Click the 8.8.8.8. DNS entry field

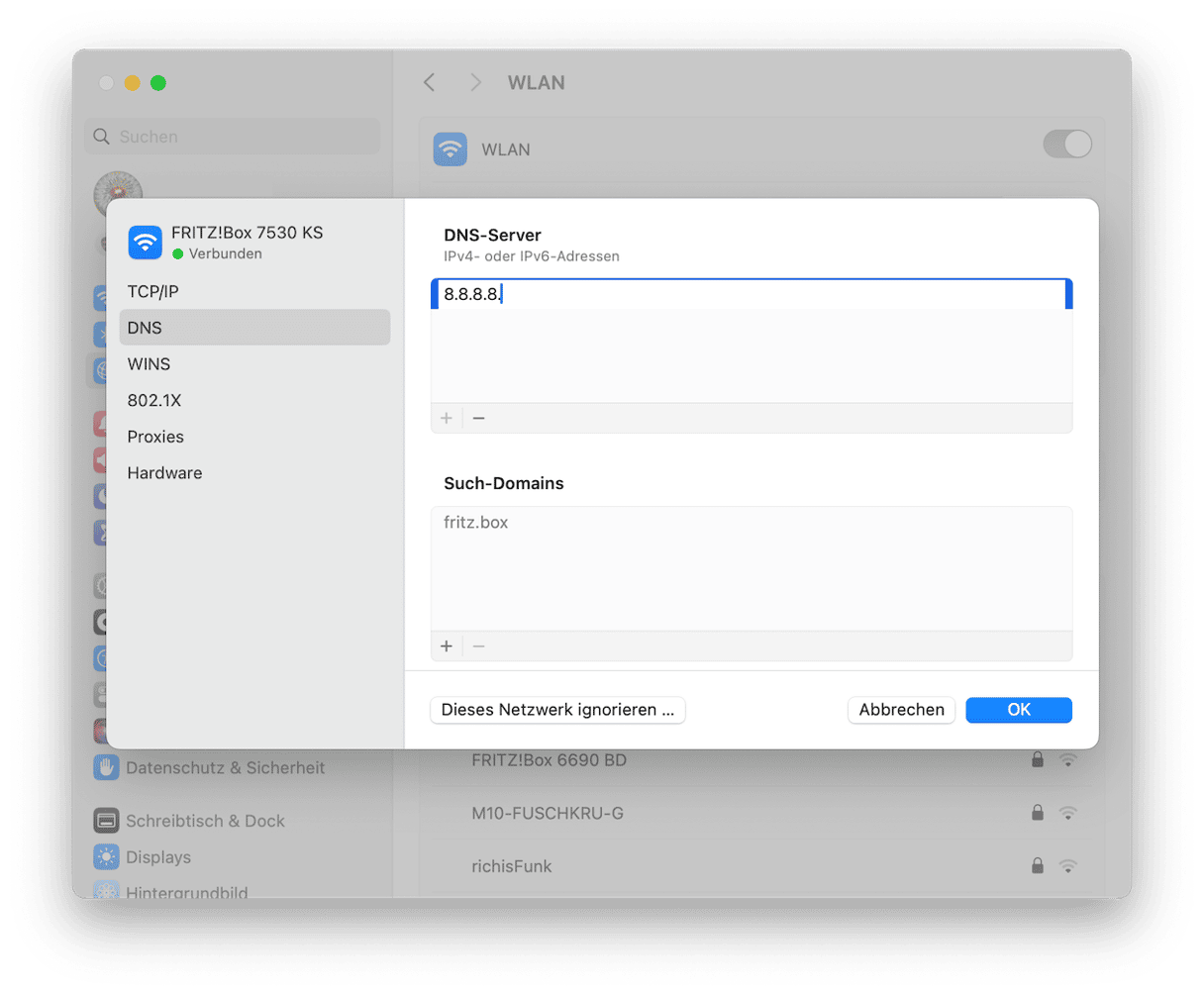pos(752,294)
